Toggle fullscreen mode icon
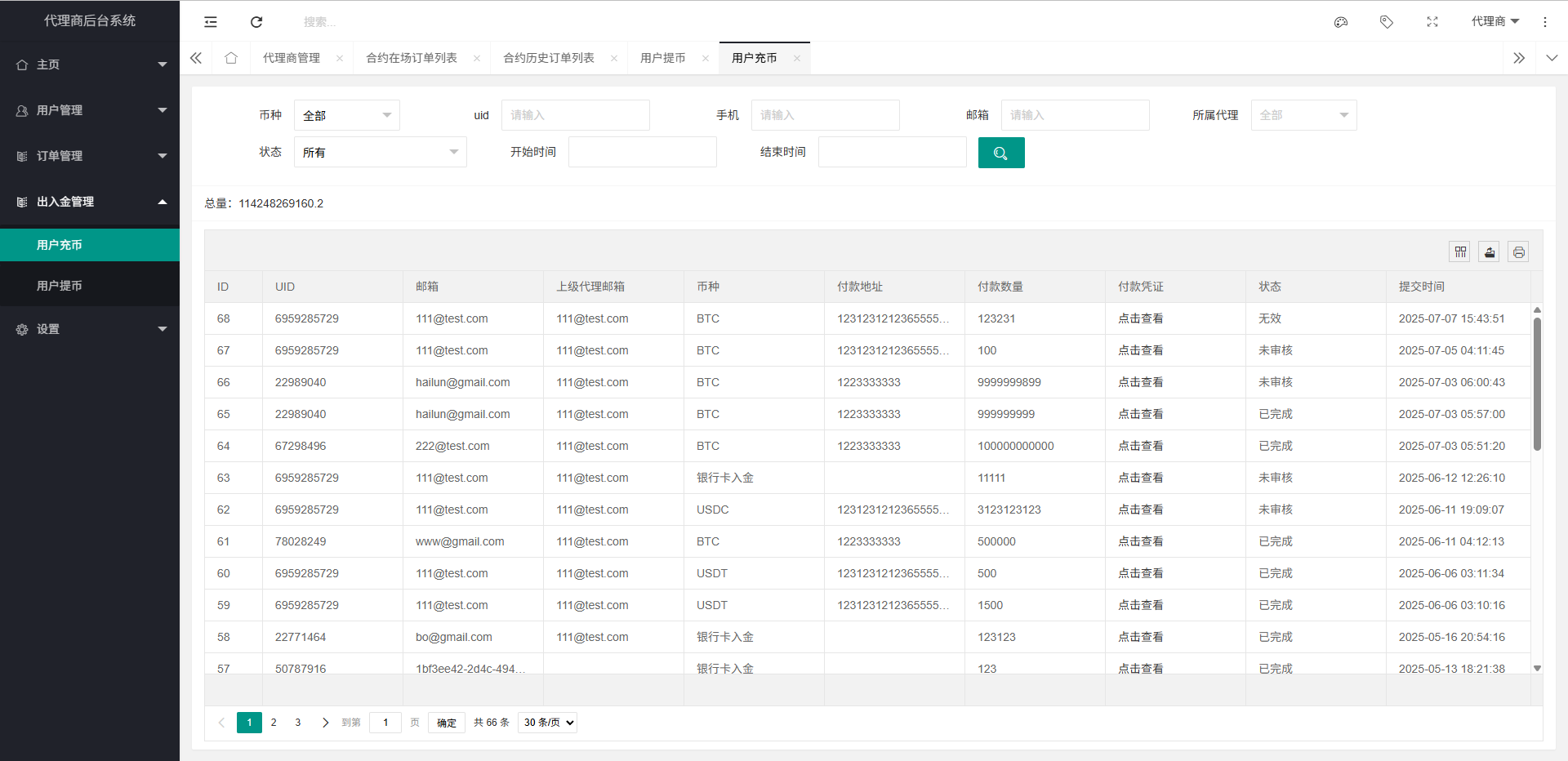 coord(1432,22)
